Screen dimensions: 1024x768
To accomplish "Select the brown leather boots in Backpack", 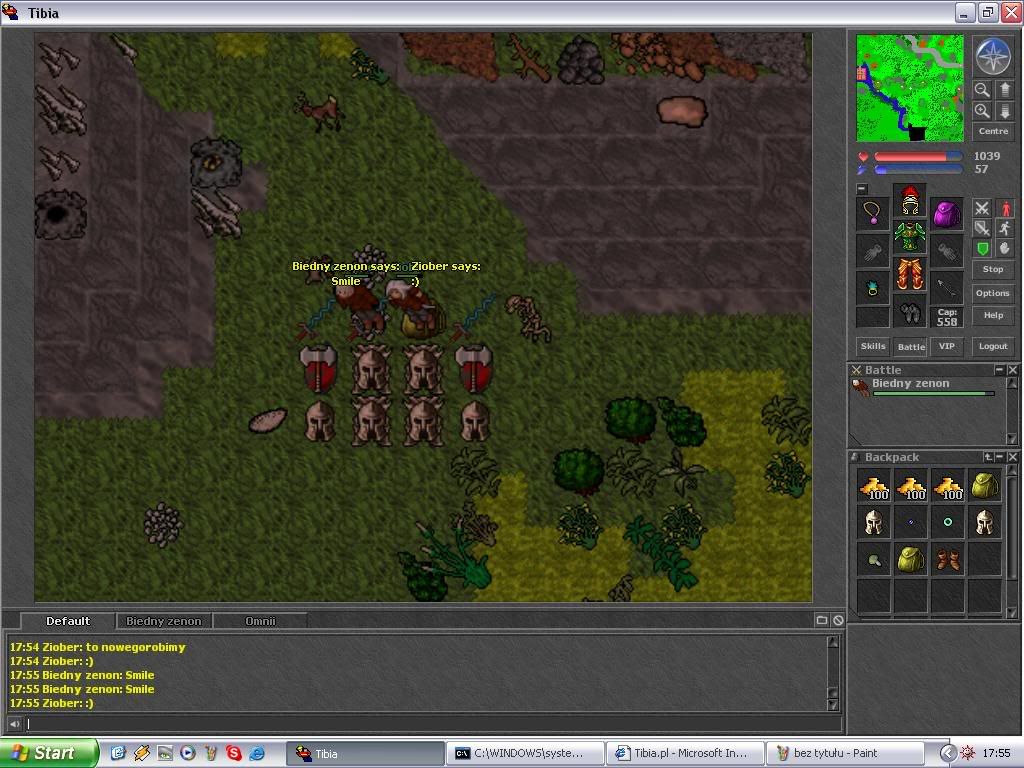I will [x=947, y=560].
